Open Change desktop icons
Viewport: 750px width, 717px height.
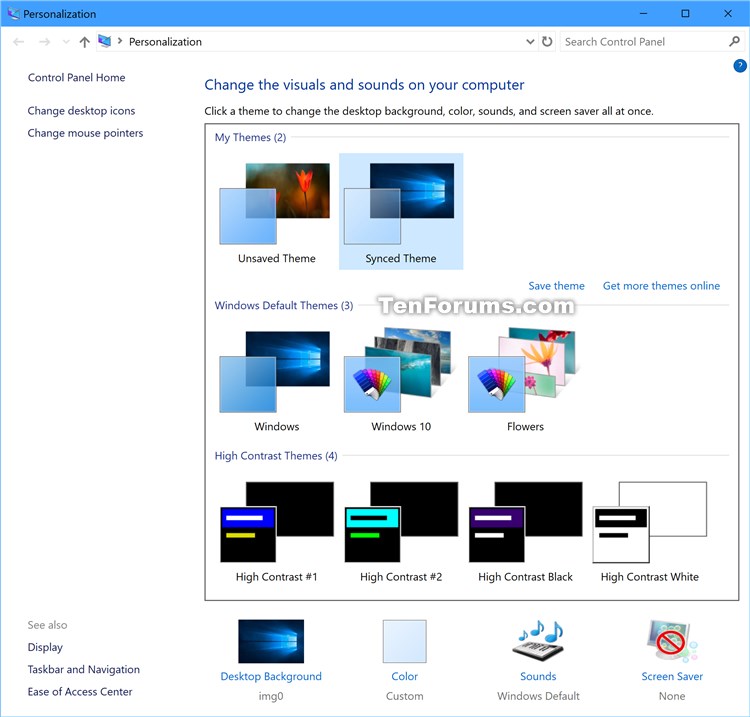click(x=81, y=110)
